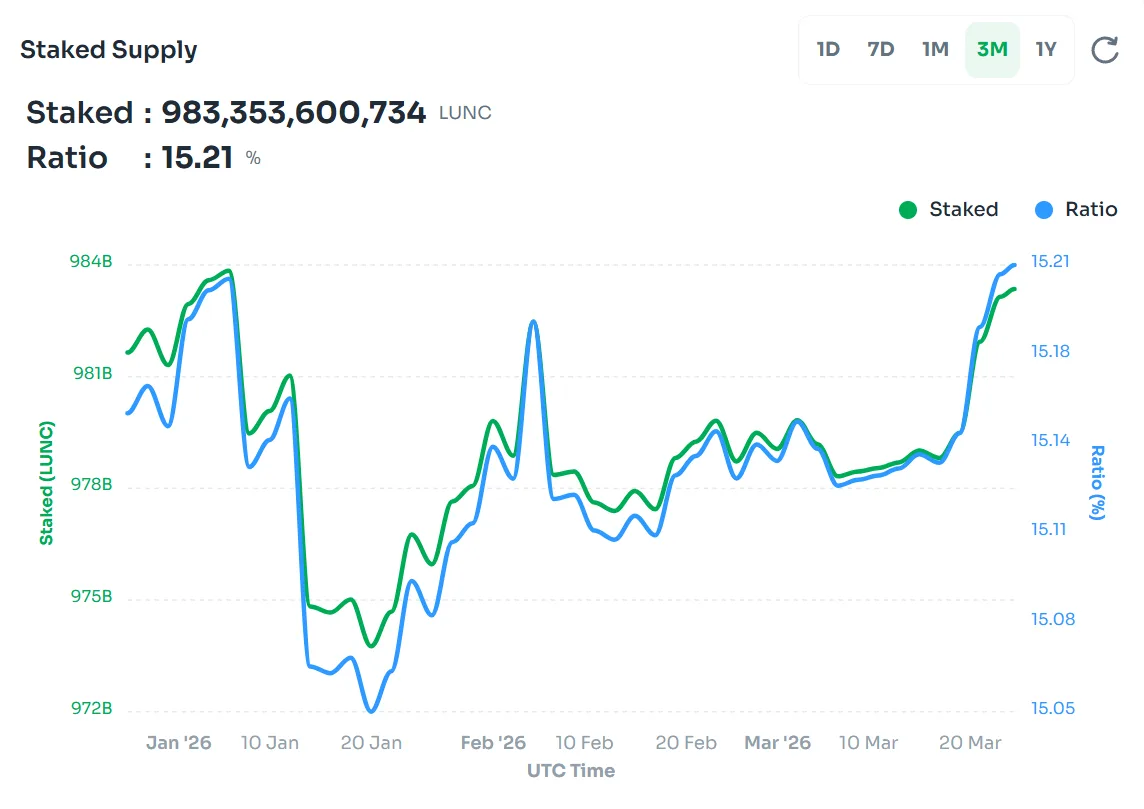Click the Ratio (%) right axis title
The image size is (1144, 809).
click(x=1098, y=483)
